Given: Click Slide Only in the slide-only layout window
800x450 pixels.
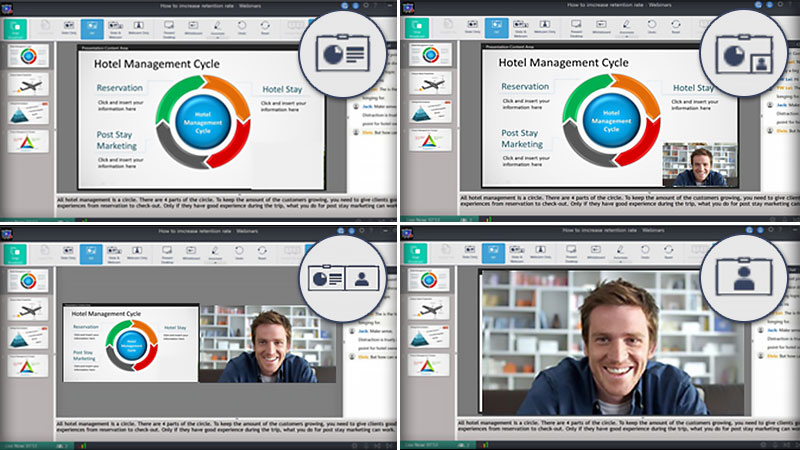Looking at the screenshot, I should tap(69, 28).
